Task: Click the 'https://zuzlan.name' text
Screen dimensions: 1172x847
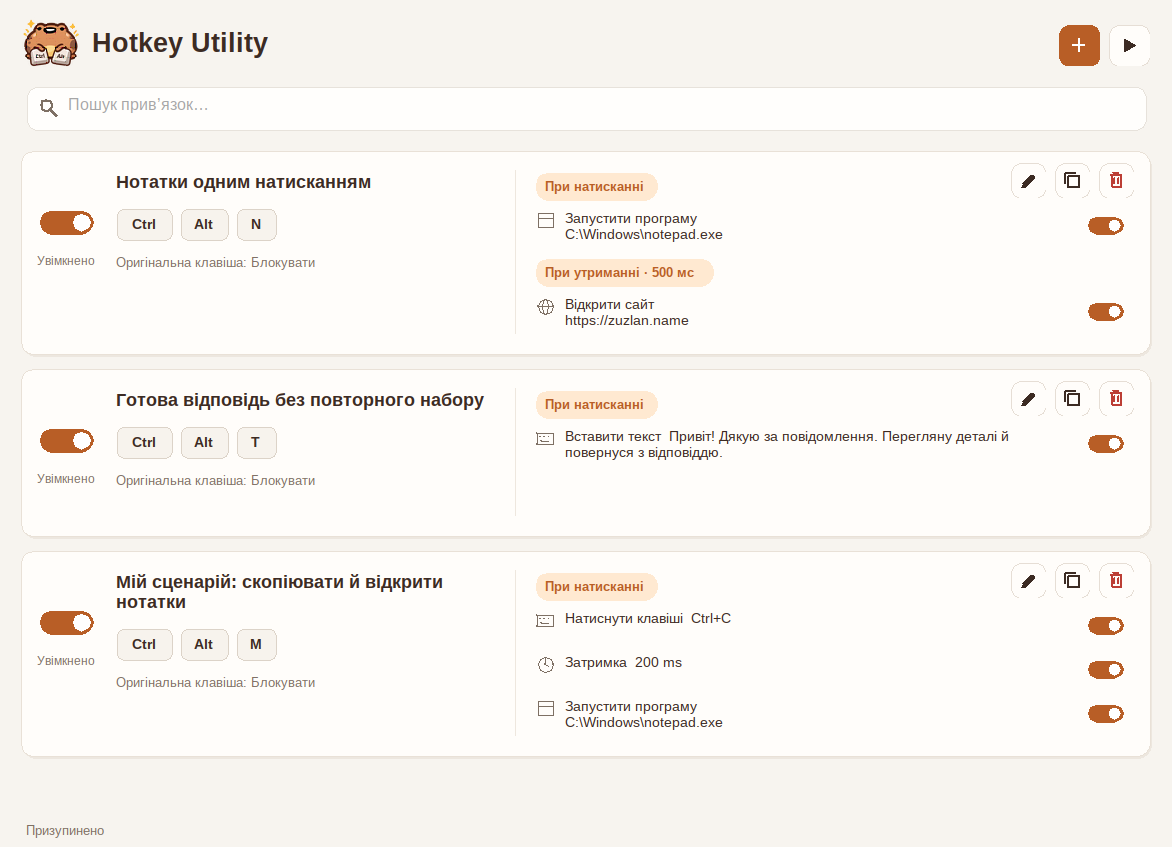Action: tap(626, 321)
